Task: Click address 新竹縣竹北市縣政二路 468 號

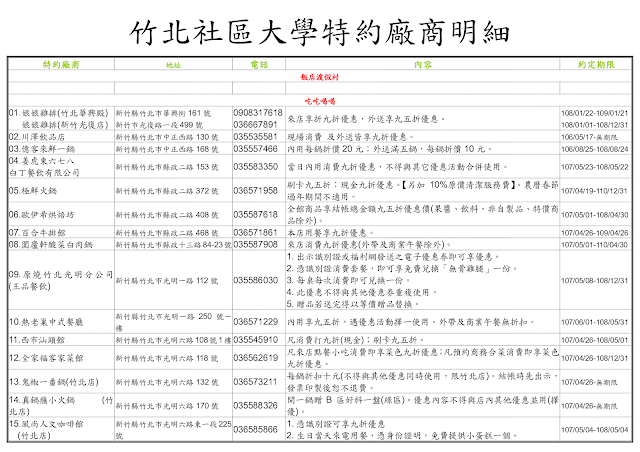Action: pyautogui.click(x=167, y=233)
